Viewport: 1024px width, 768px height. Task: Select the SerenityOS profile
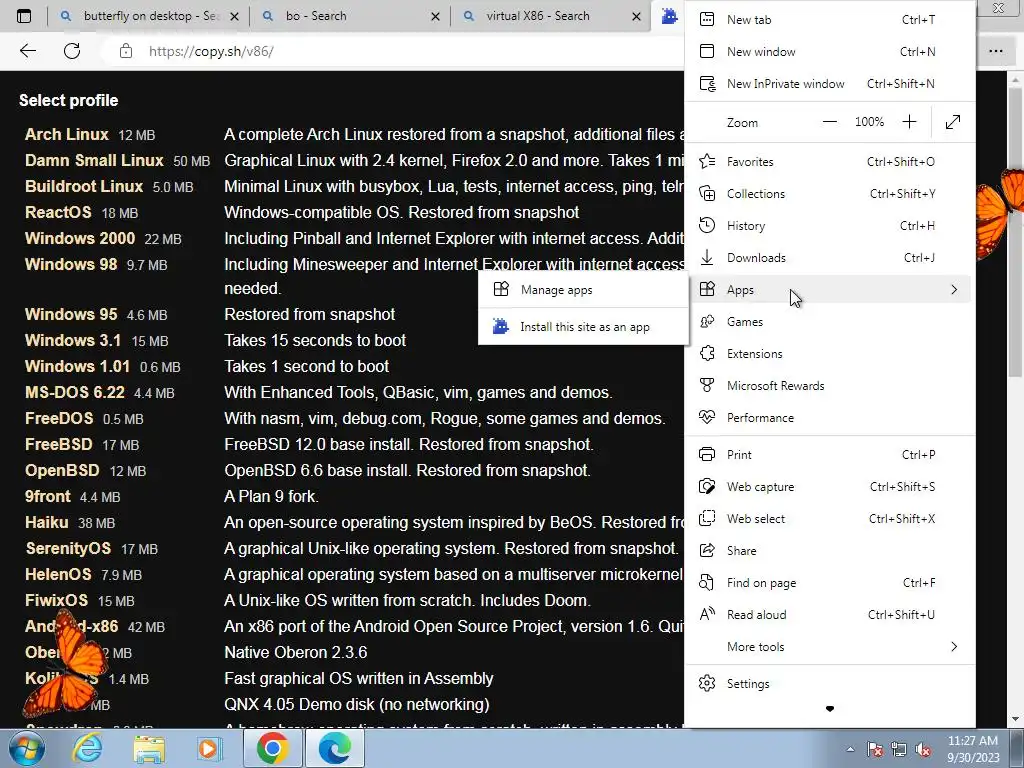(68, 549)
